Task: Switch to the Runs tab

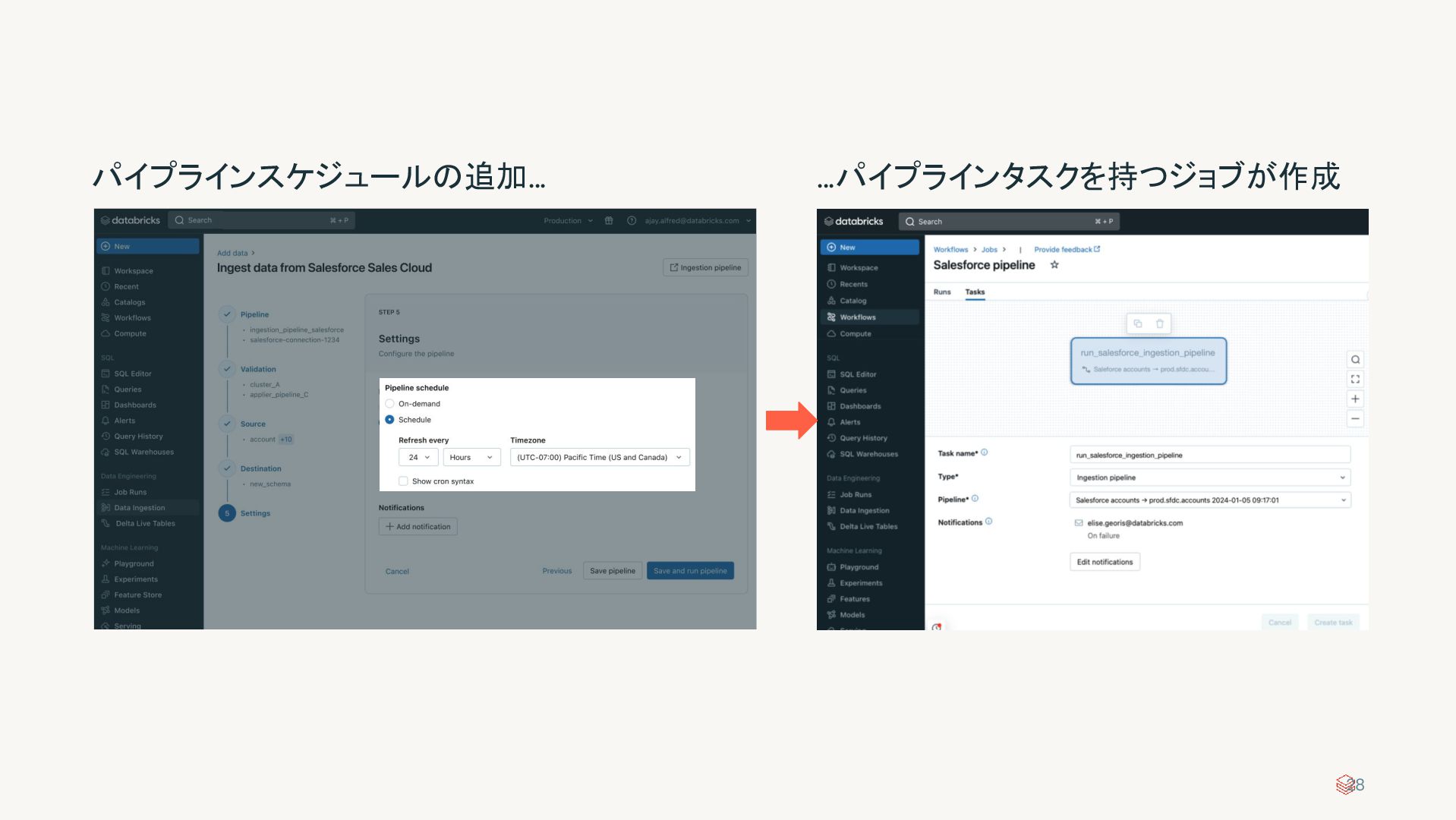Action: pyautogui.click(x=942, y=292)
